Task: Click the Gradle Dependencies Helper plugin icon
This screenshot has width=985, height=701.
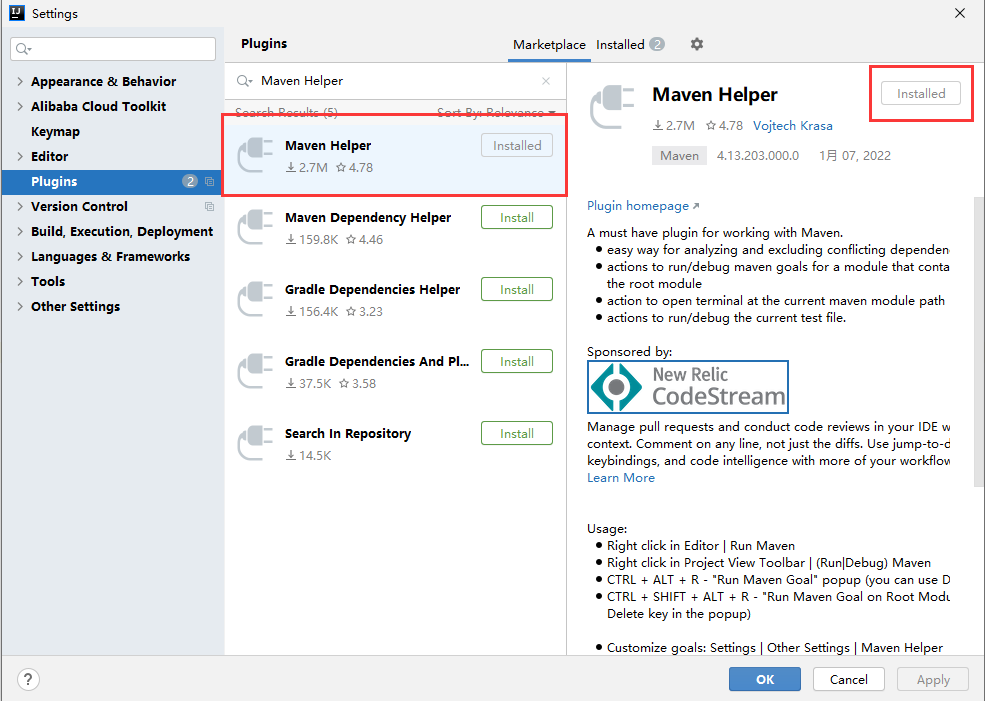Action: tap(255, 299)
